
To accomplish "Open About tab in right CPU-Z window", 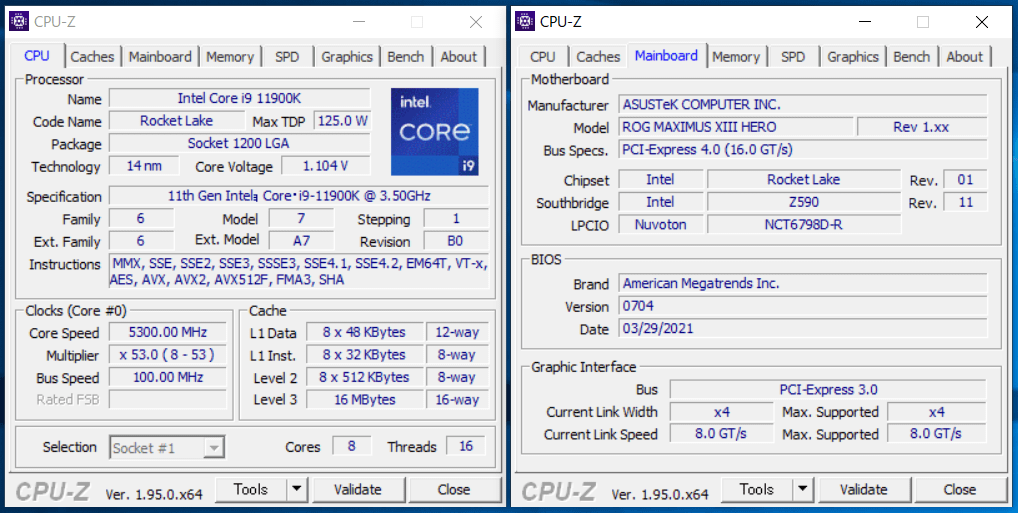I will click(964, 56).
